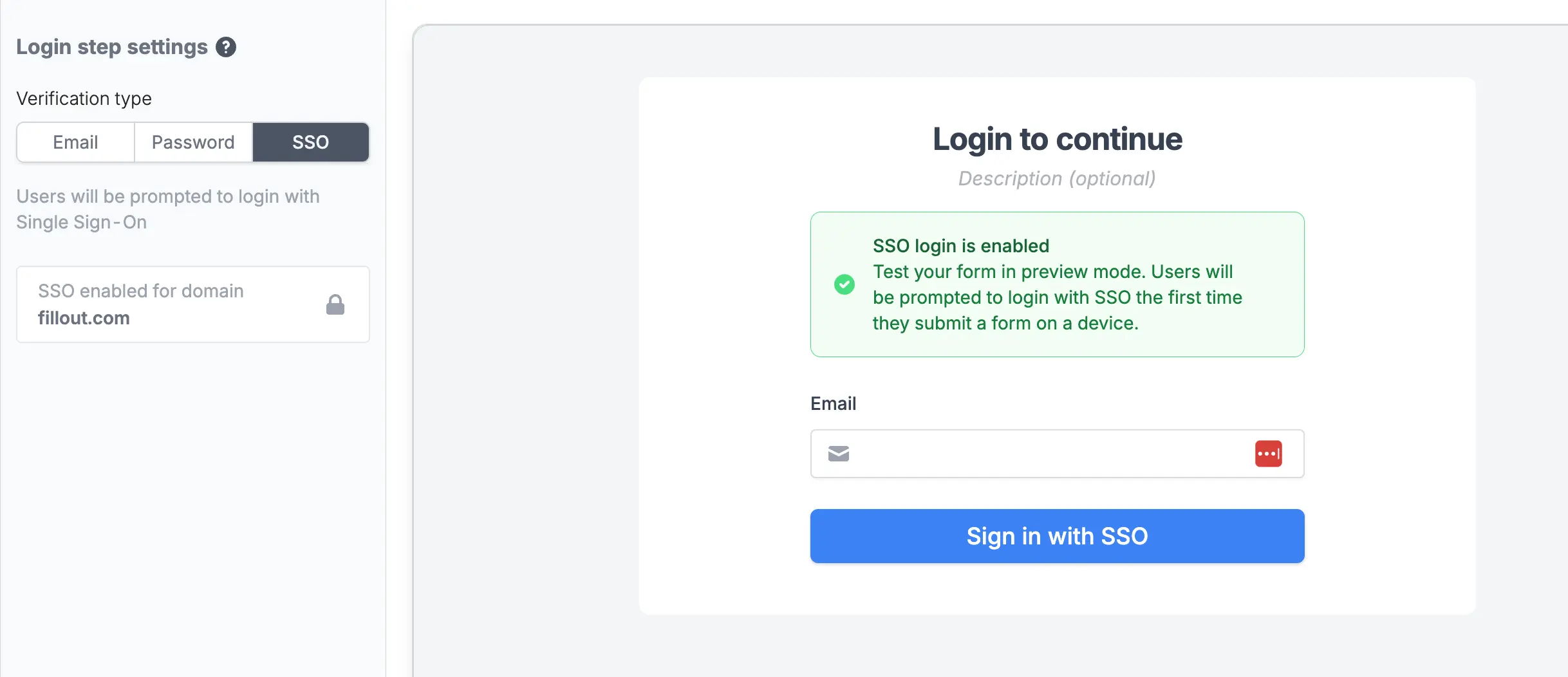Click the envelope icon in Email field

(839, 454)
